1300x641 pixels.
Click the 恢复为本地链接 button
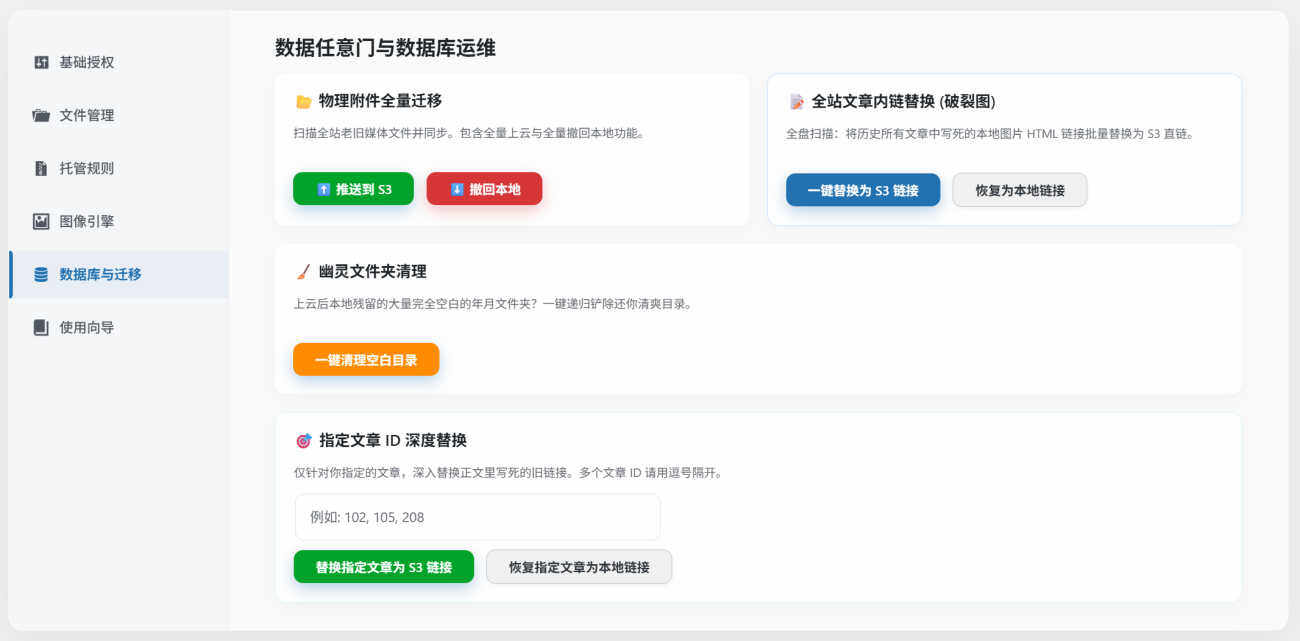(x=1019, y=190)
